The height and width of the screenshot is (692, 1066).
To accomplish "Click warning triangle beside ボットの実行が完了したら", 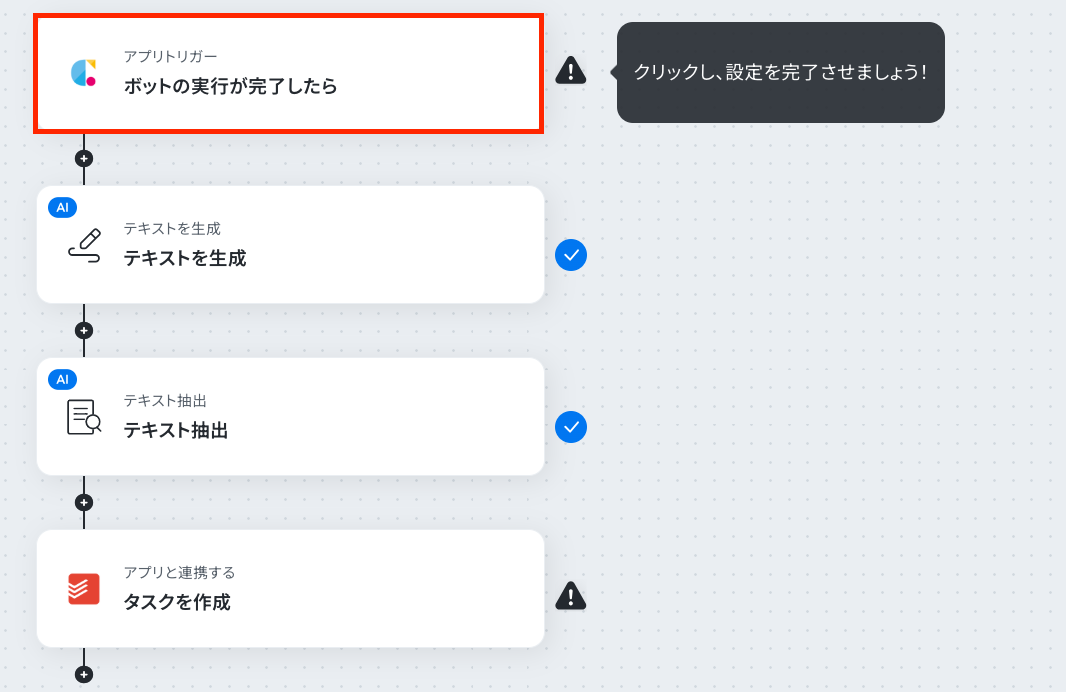I will [570, 70].
